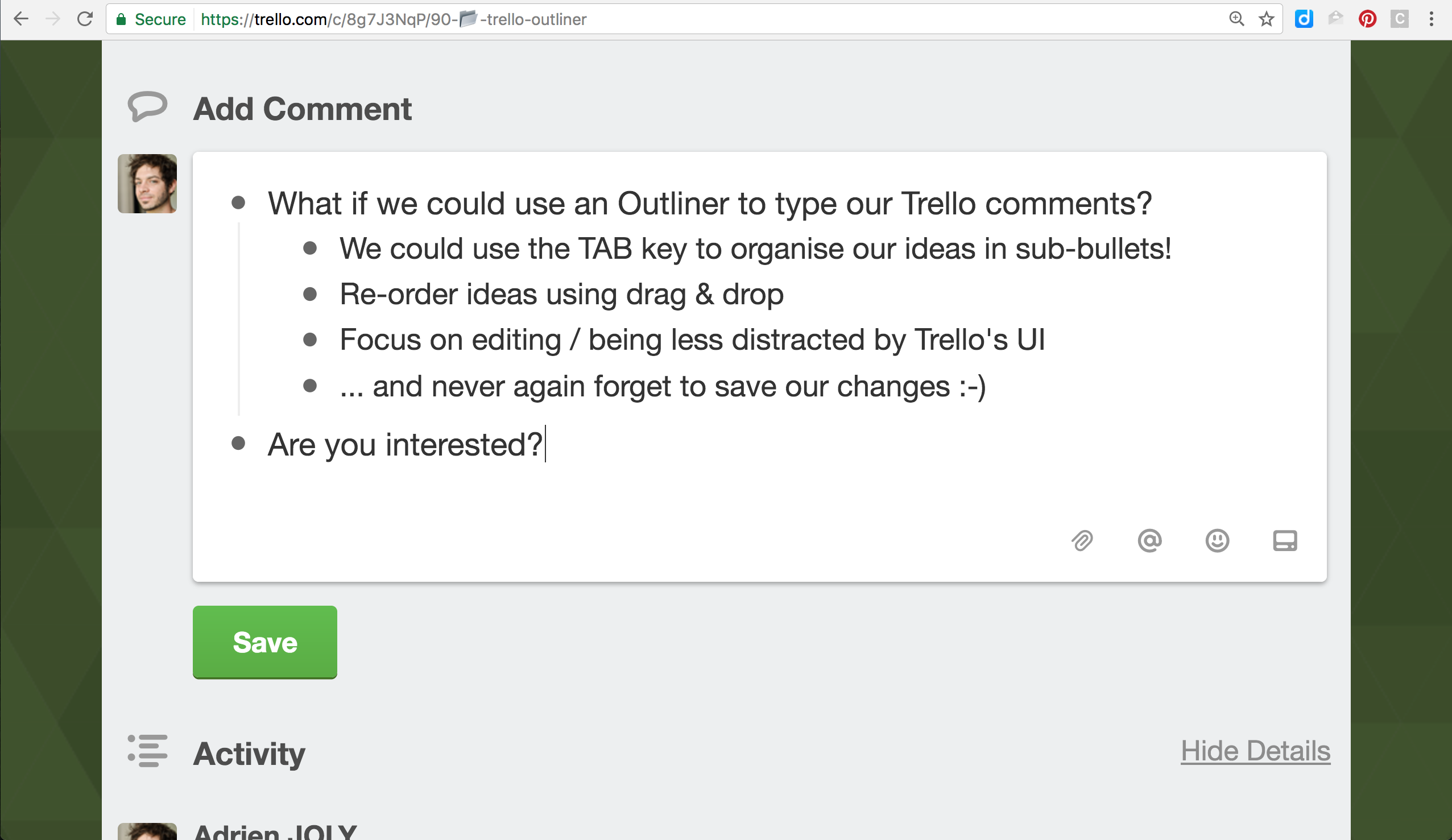Reload the Trello page
Viewport: 1452px width, 840px height.
click(85, 19)
